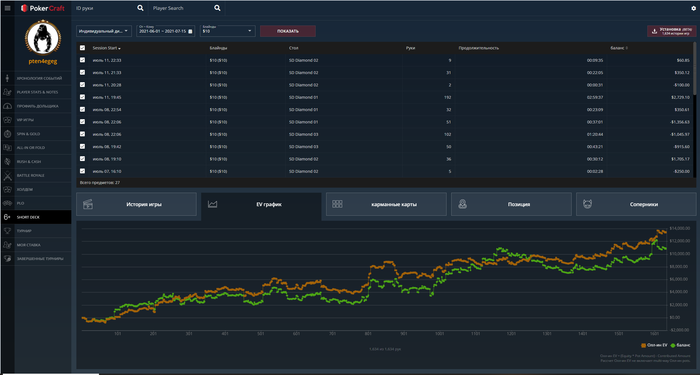This screenshot has width=700, height=375.
Task: Toggle the select-all checkbox in the table header
Action: coord(82,48)
